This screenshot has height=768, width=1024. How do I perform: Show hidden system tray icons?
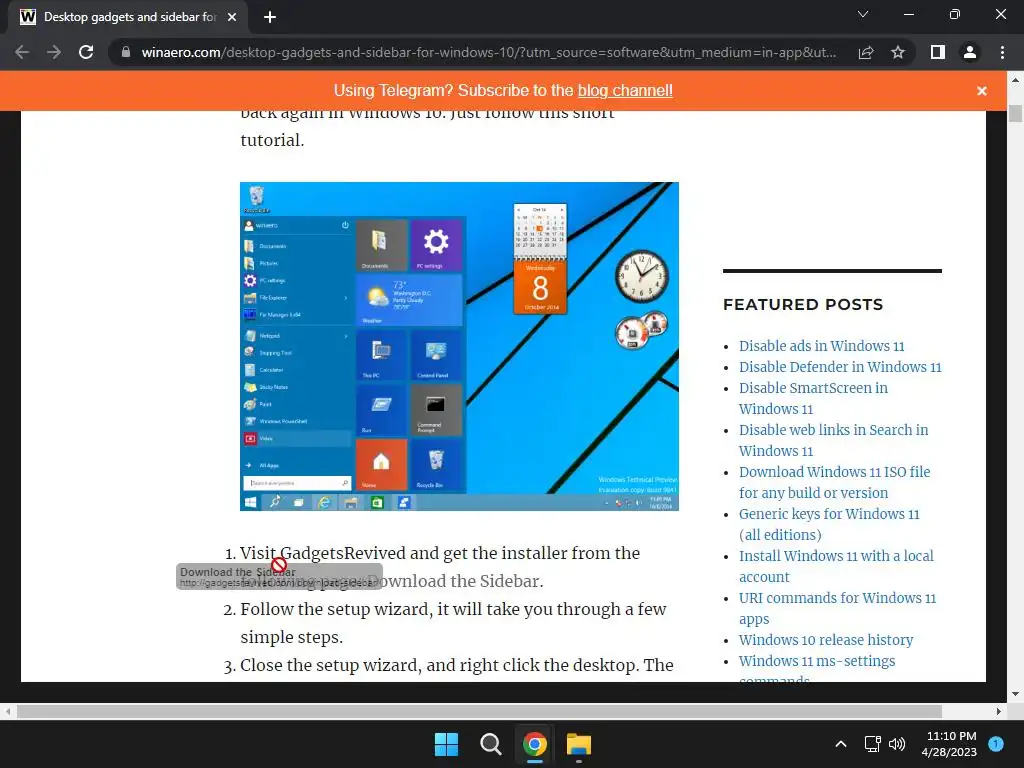tap(841, 744)
